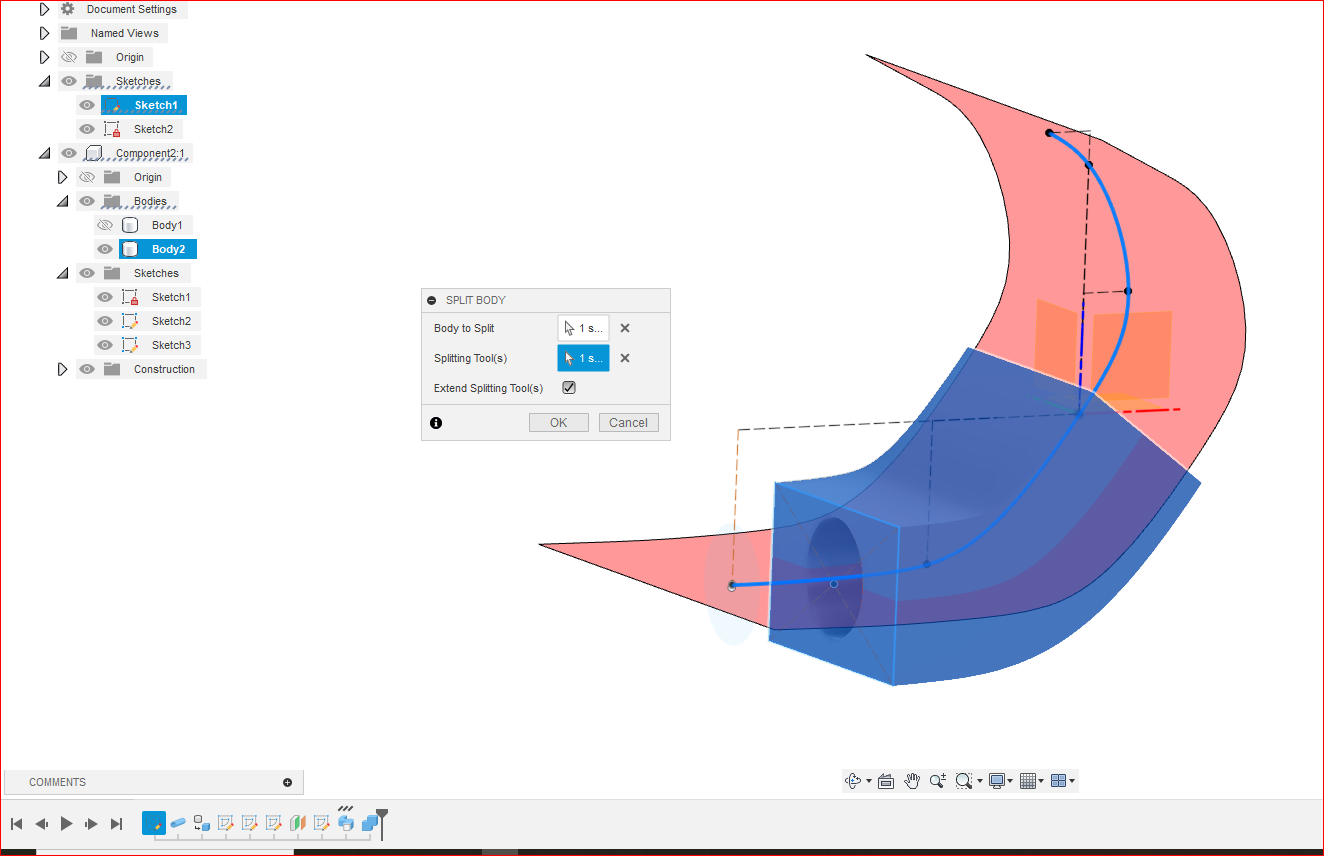Click OK to confirm the Split Body operation
Image resolution: width=1324 pixels, height=856 pixels.
558,422
